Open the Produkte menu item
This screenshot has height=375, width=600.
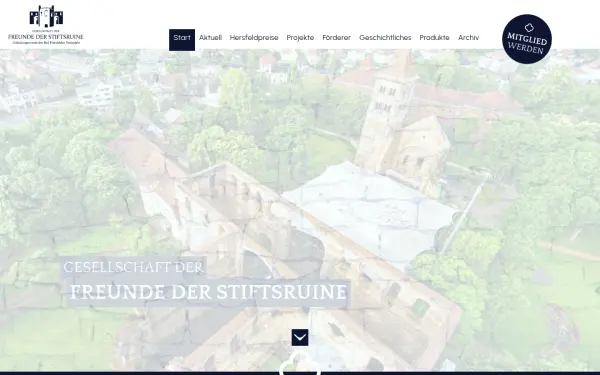(x=434, y=38)
